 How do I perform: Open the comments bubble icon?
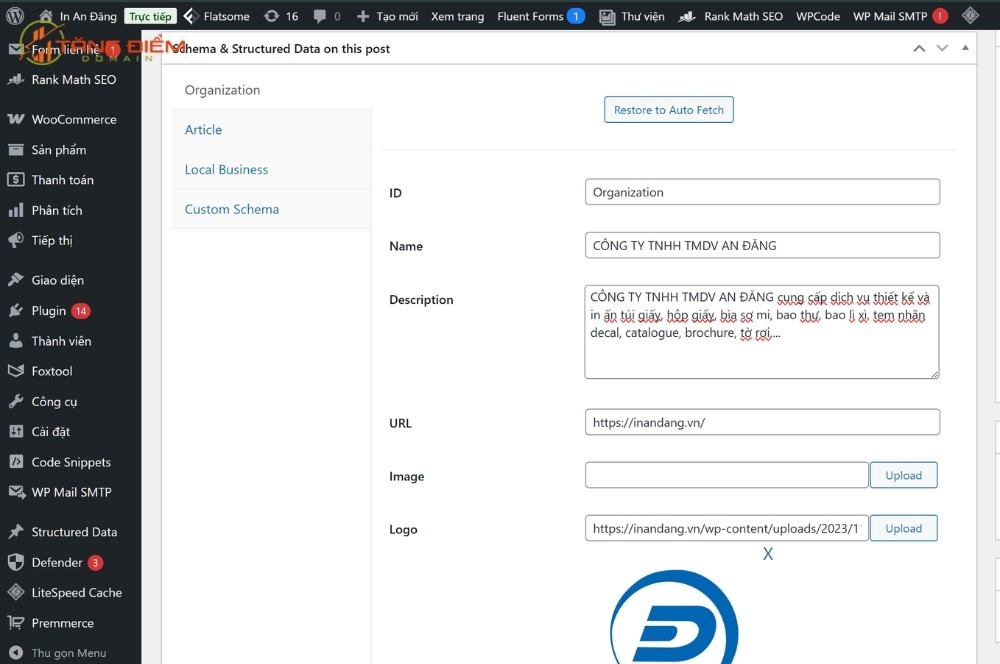tap(320, 17)
